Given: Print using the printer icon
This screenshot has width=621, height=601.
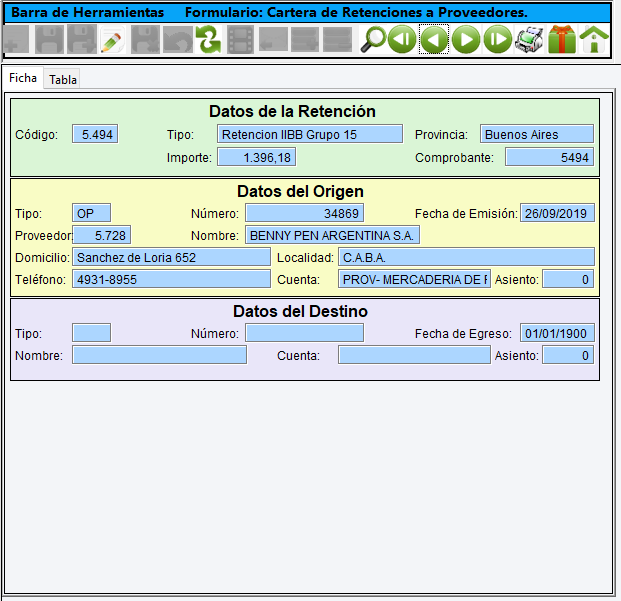Looking at the screenshot, I should pyautogui.click(x=530, y=39).
